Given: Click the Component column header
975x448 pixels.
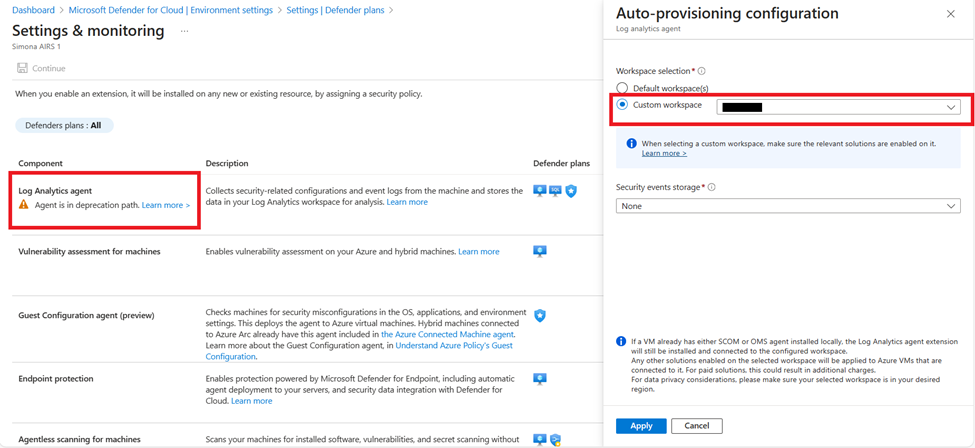Looking at the screenshot, I should tap(40, 163).
